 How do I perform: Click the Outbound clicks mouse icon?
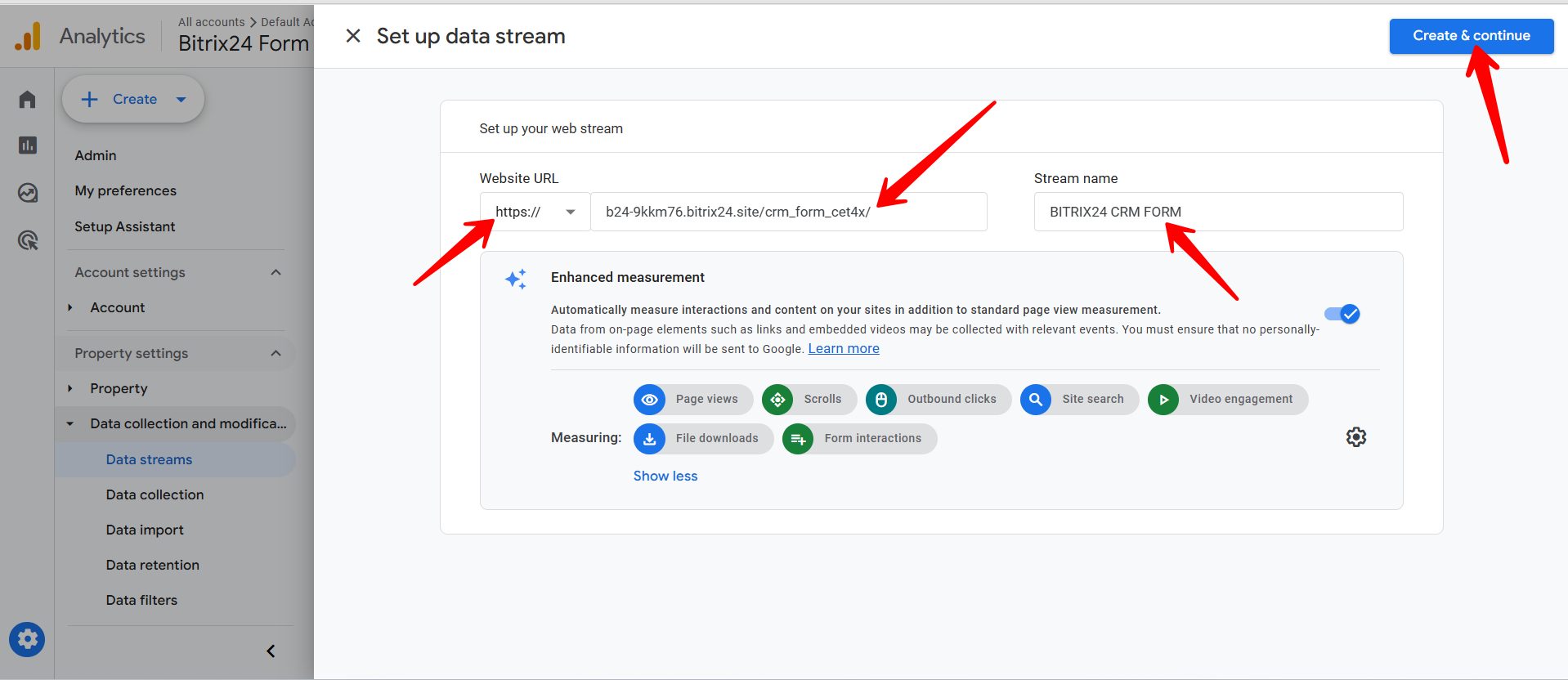click(881, 400)
